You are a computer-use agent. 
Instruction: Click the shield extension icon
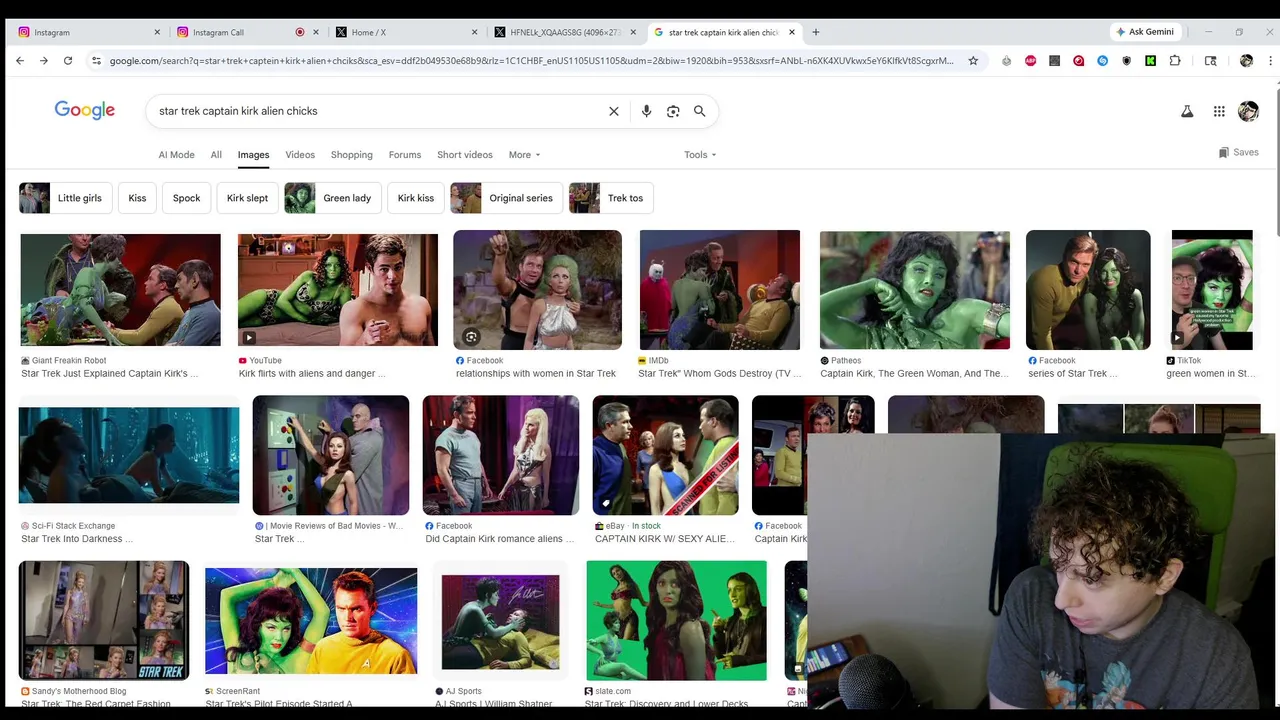[1126, 61]
